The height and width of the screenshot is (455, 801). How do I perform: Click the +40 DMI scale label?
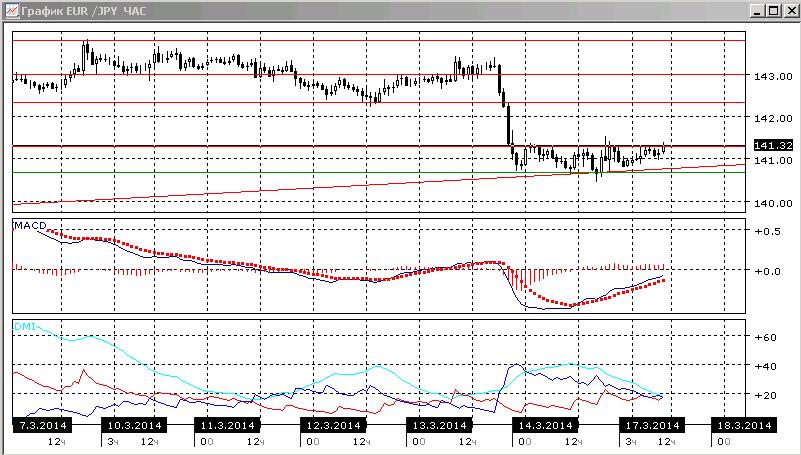(766, 367)
